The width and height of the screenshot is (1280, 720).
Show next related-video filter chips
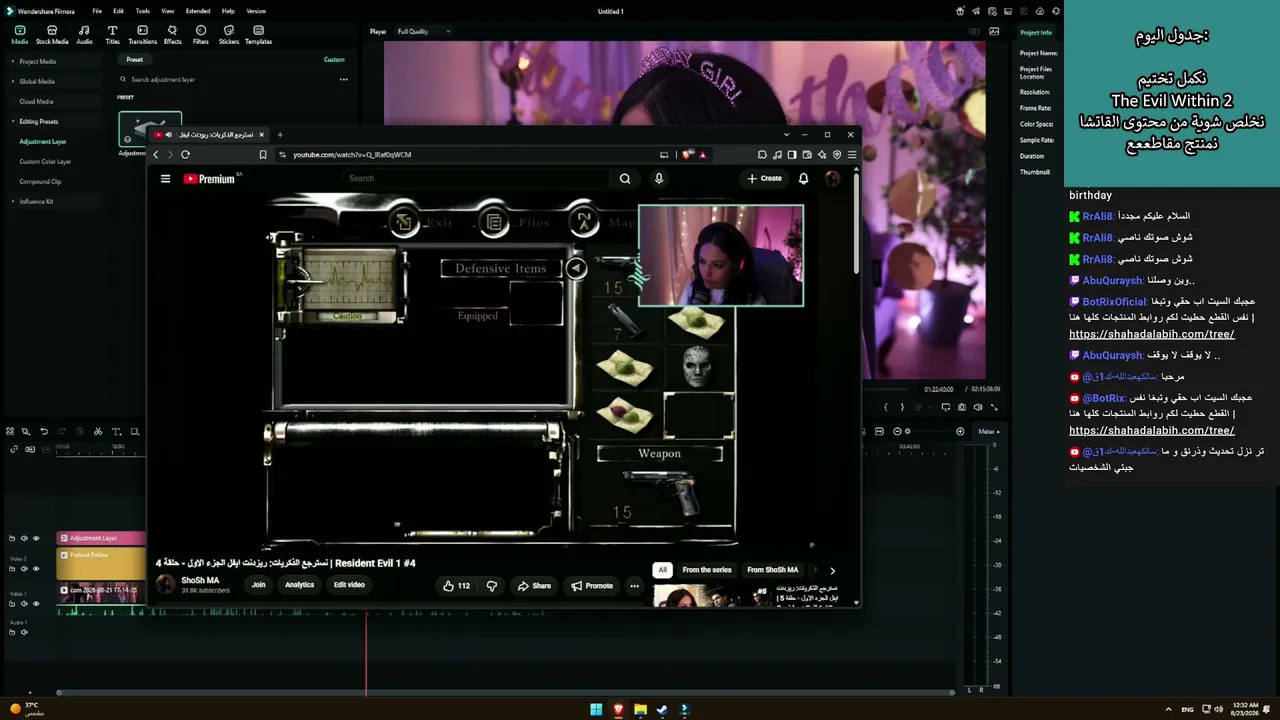click(832, 570)
